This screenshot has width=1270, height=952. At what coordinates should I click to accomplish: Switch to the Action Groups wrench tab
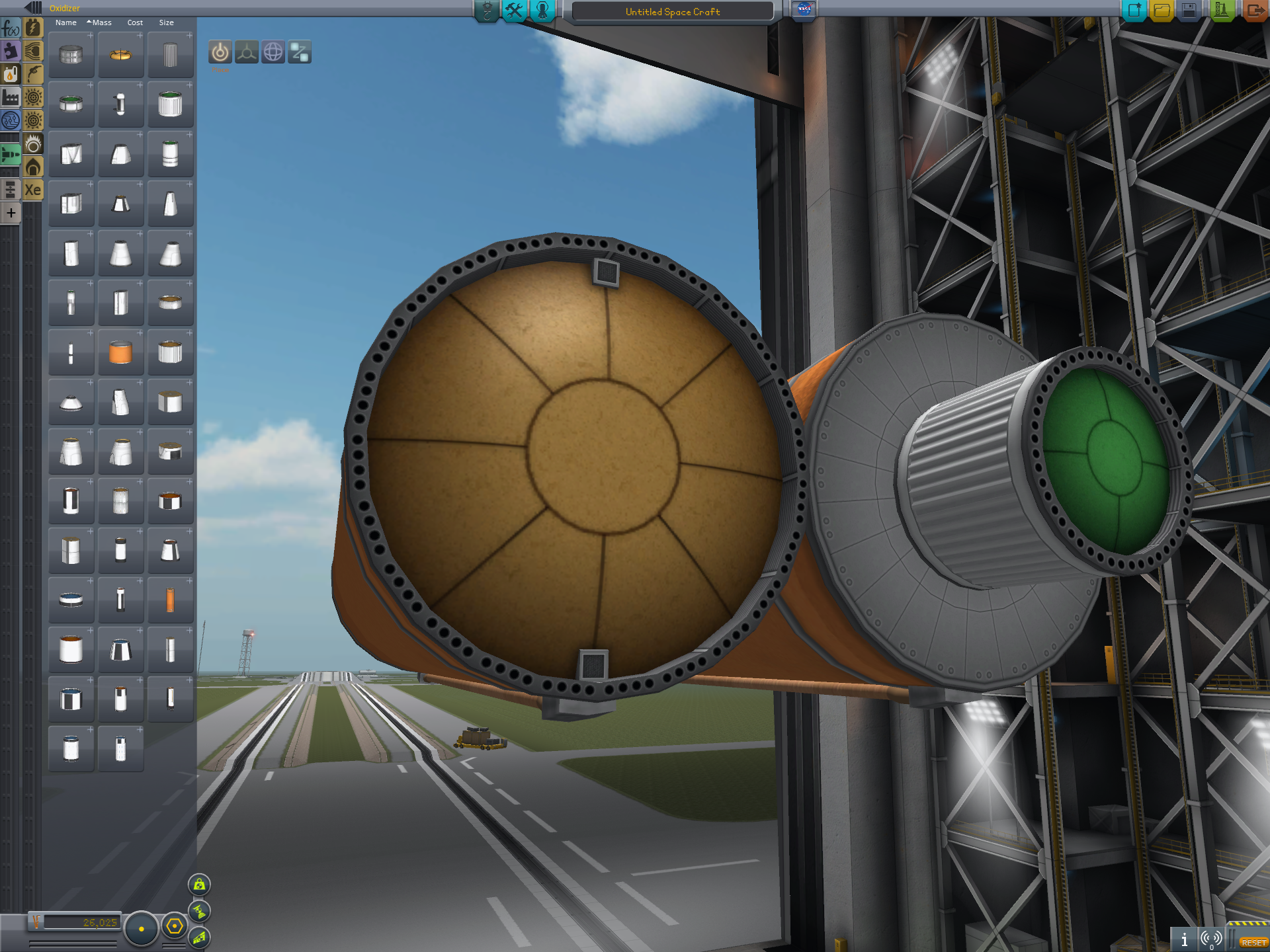click(514, 11)
